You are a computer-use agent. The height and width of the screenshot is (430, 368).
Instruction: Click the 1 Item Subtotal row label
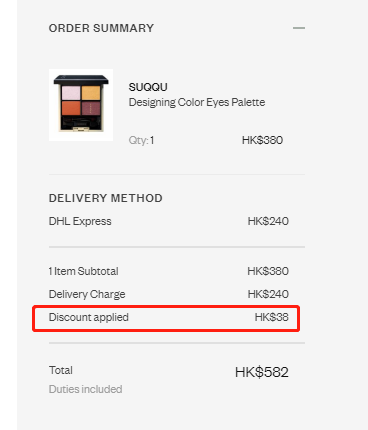tap(83, 271)
